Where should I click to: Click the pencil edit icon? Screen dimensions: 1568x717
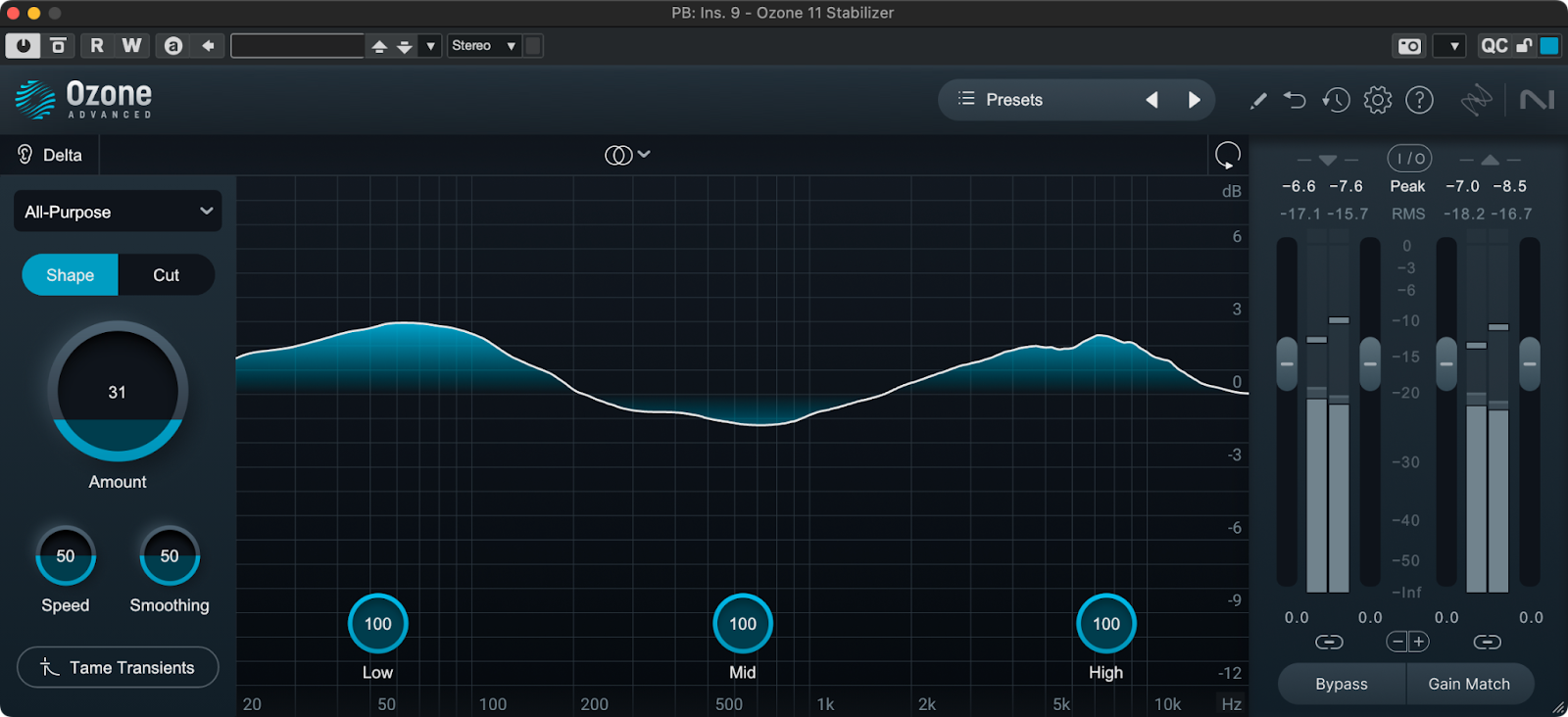(x=1258, y=100)
